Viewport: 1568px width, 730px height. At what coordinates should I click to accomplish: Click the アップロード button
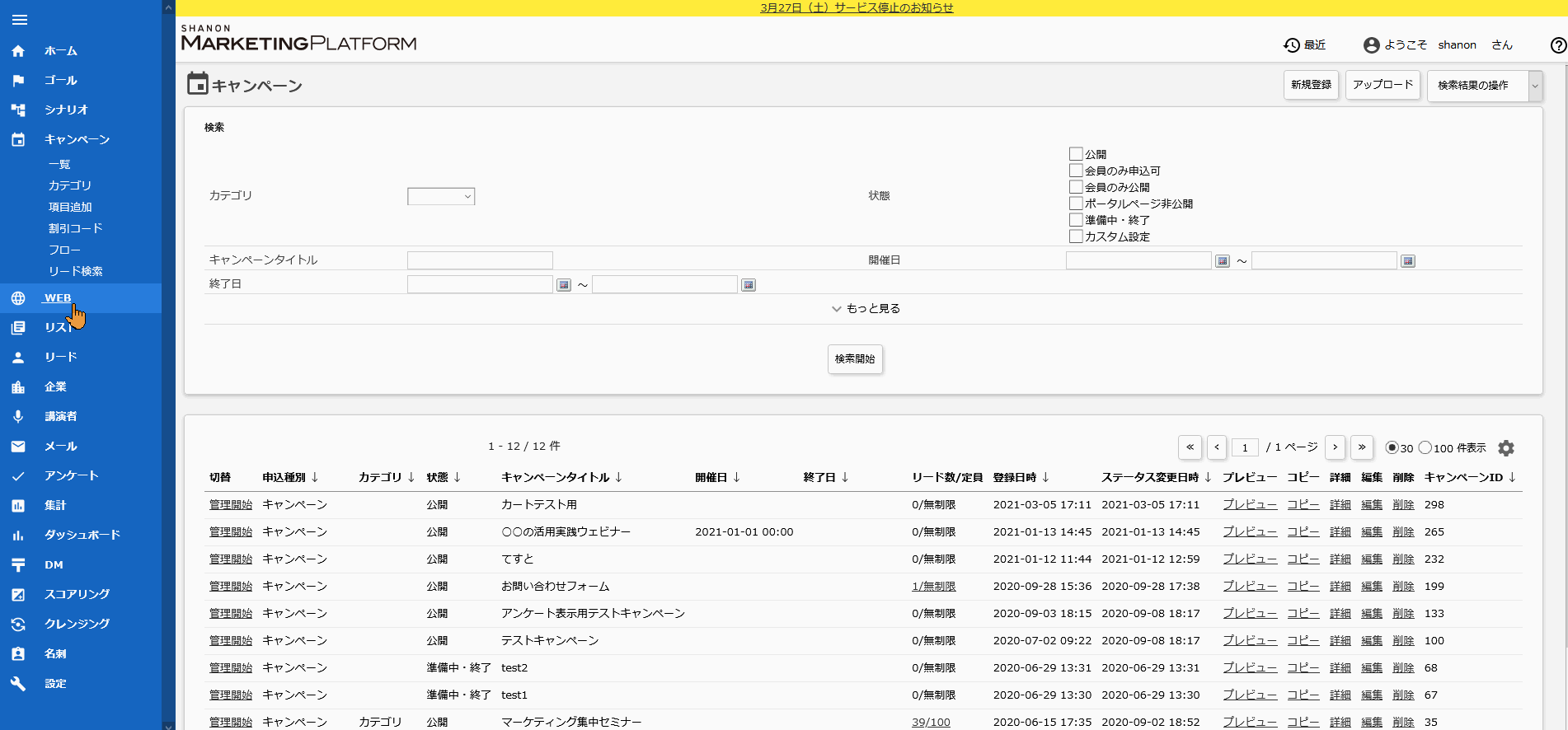(1383, 85)
